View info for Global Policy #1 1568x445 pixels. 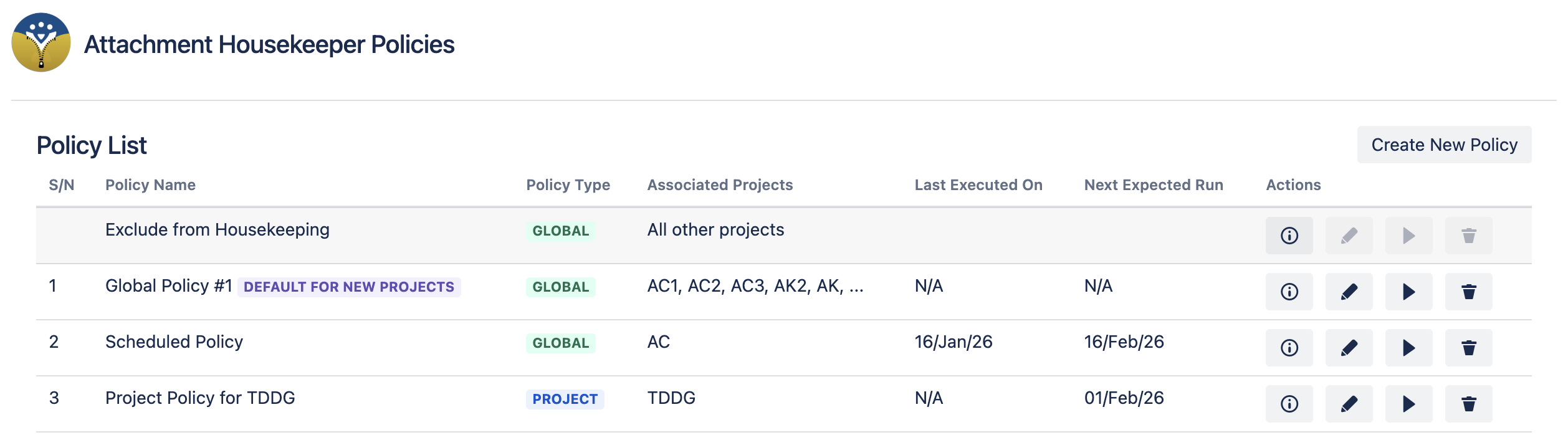1289,292
